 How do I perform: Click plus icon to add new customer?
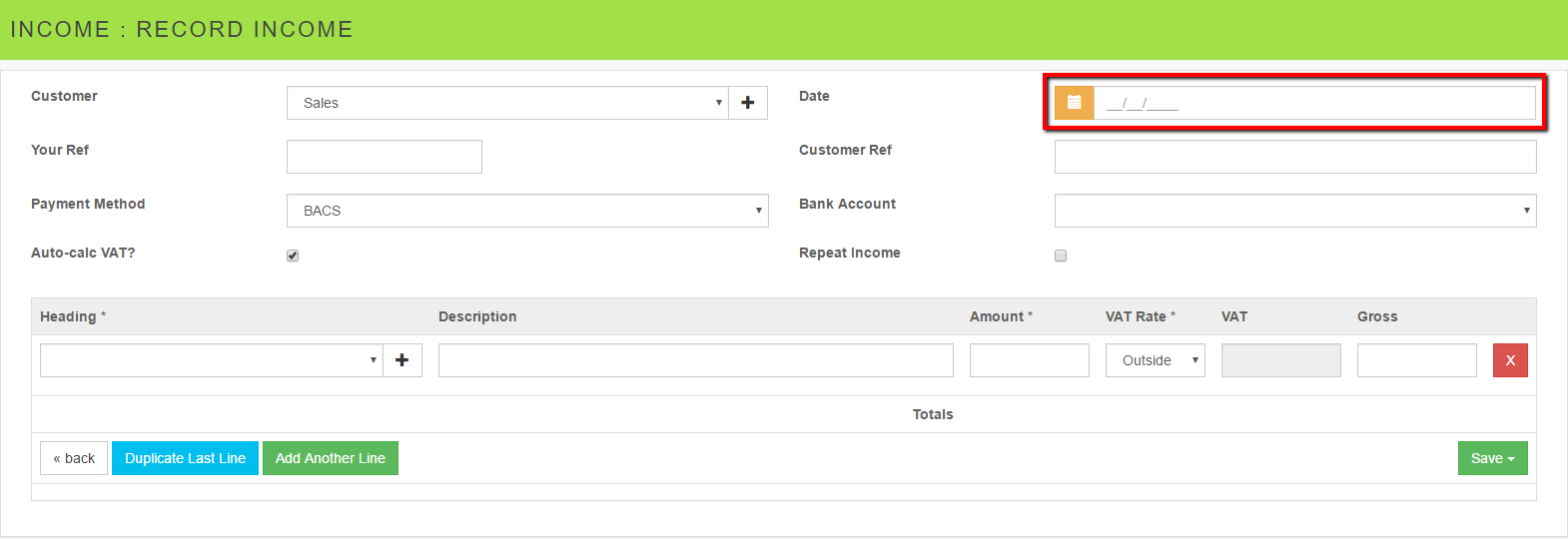pos(748,103)
